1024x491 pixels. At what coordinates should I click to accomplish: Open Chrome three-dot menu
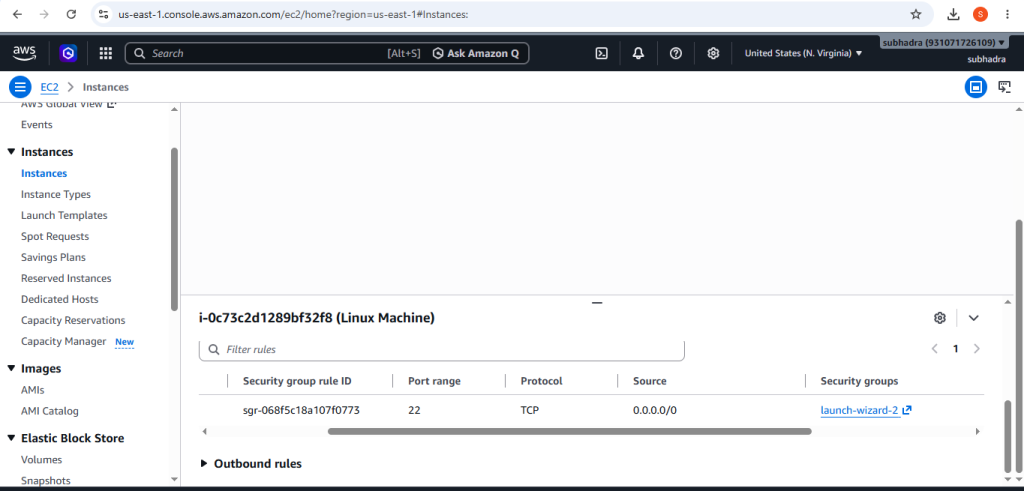[1006, 14]
